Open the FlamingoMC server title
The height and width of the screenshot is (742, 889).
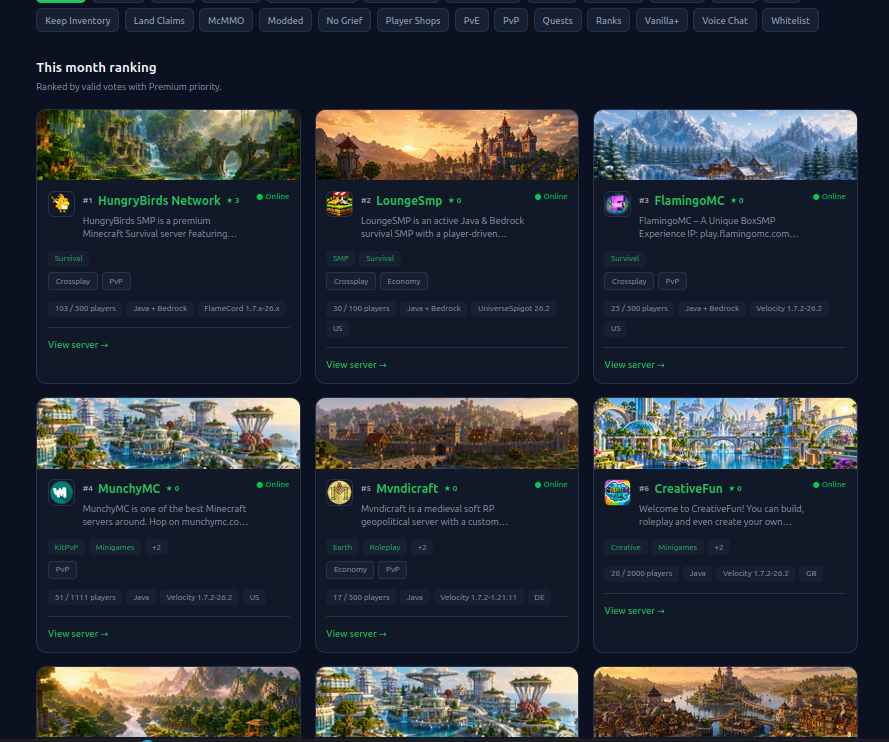(x=689, y=201)
